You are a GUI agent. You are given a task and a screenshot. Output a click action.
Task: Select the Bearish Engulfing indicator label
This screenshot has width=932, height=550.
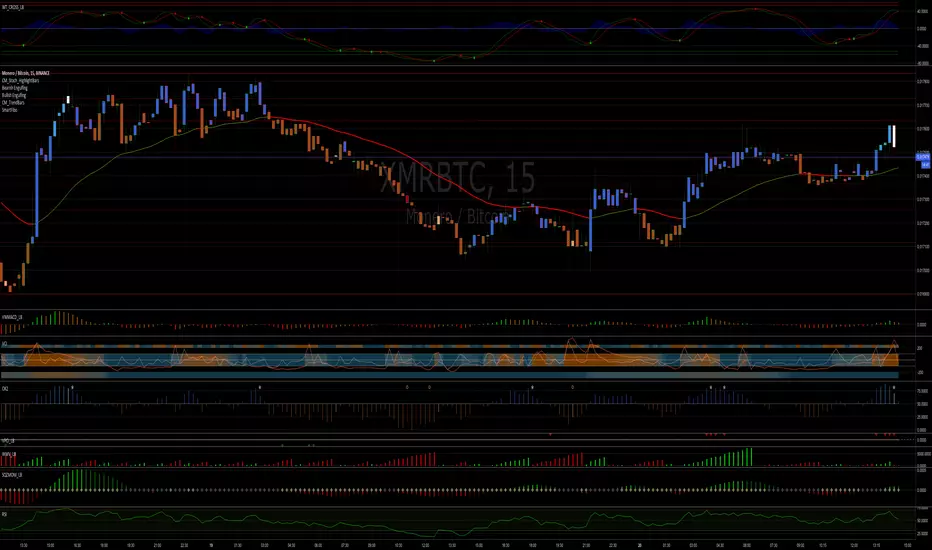point(15,88)
